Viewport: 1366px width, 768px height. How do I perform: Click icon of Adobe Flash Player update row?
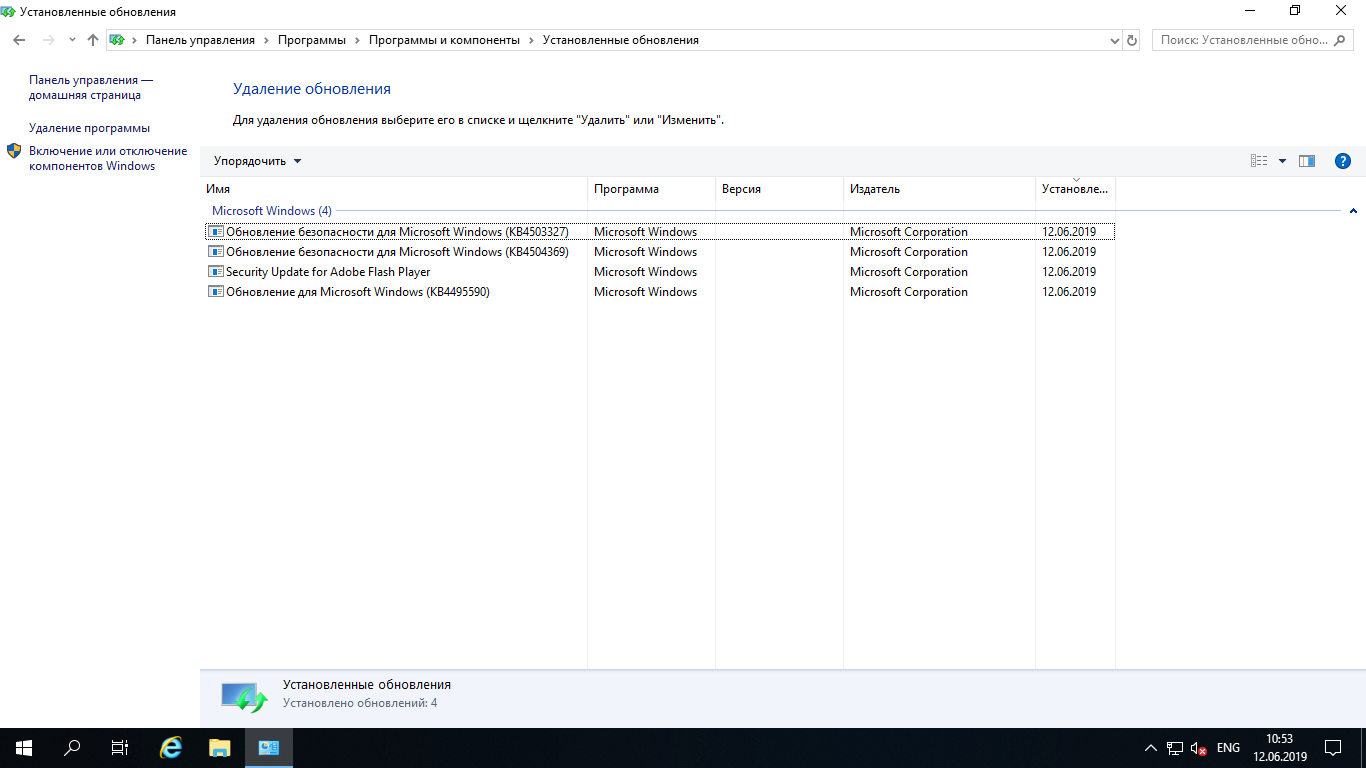(215, 272)
